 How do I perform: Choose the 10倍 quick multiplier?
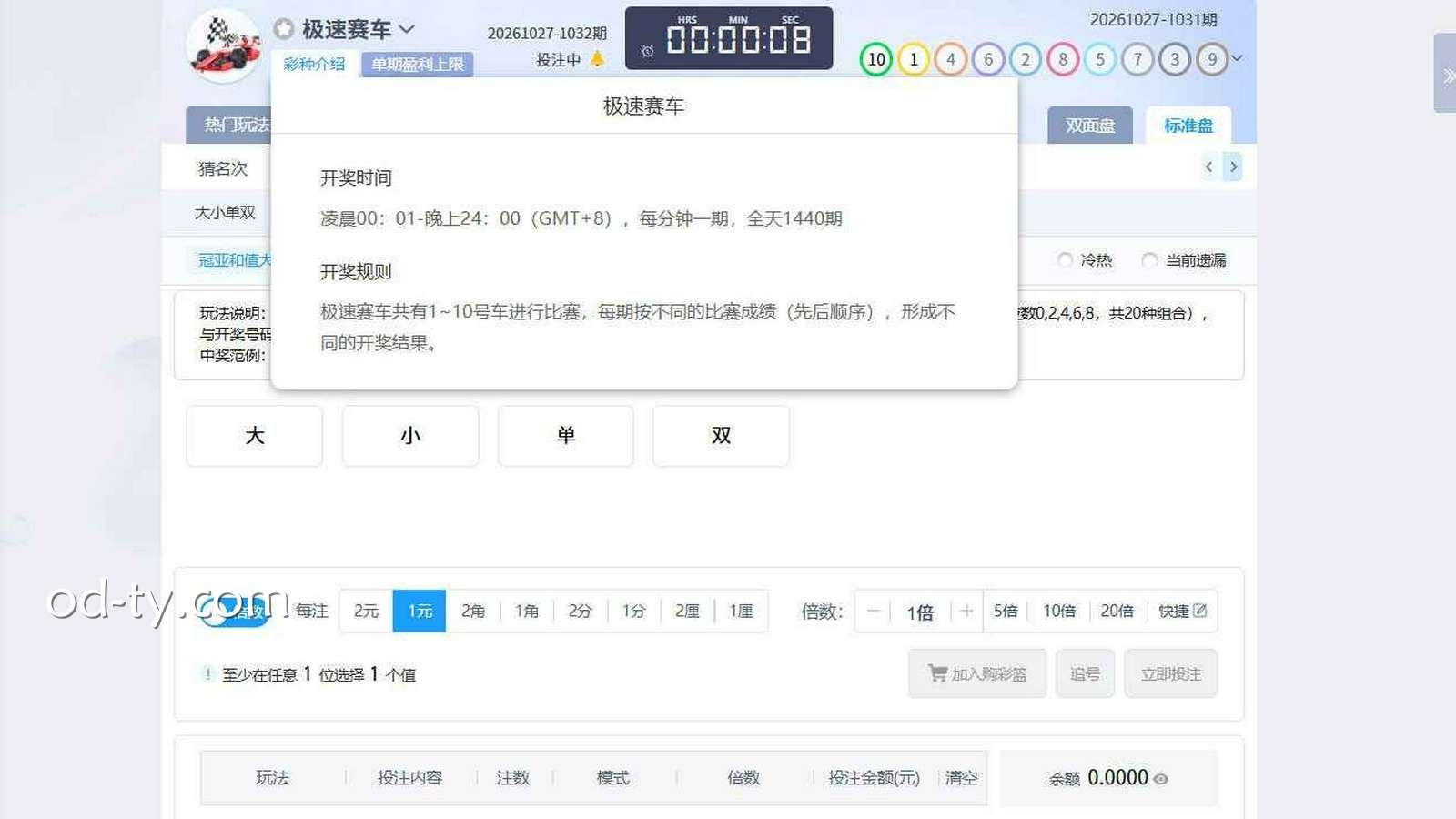pyautogui.click(x=1059, y=611)
